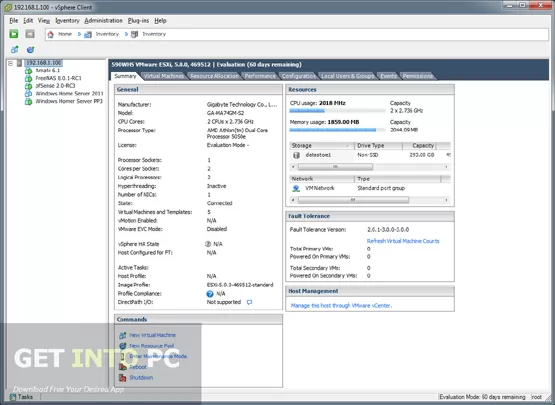Image resolution: width=555 pixels, height=405 pixels.
Task: Click the vSphere Client title bar icon
Action: pos(8,7)
